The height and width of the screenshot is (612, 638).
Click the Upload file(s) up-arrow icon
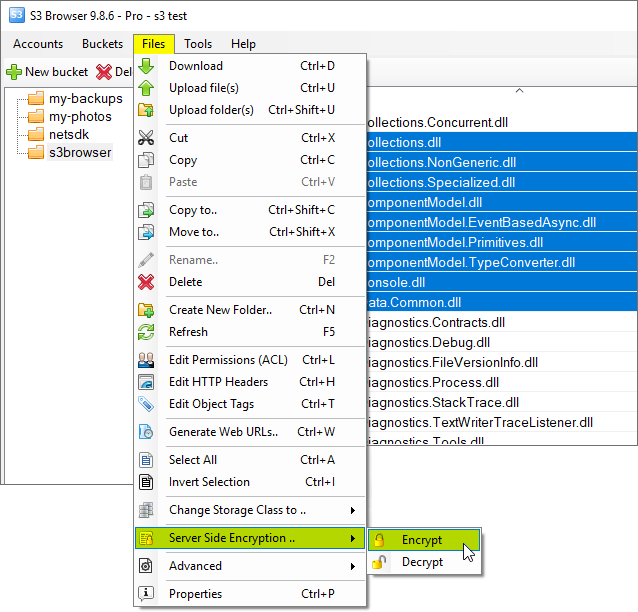coord(146,88)
